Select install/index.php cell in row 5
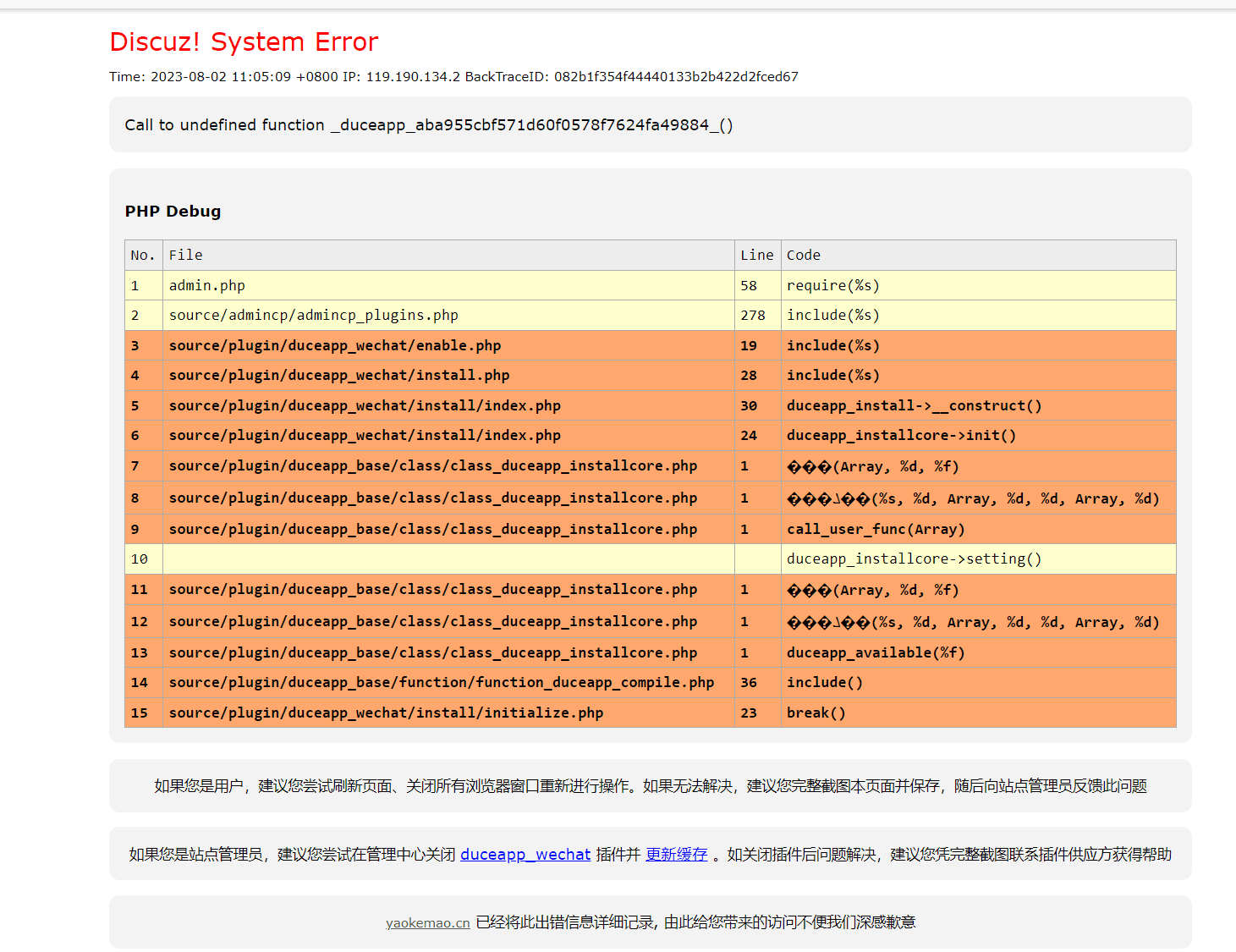Viewport: 1236px width, 952px height. point(448,405)
